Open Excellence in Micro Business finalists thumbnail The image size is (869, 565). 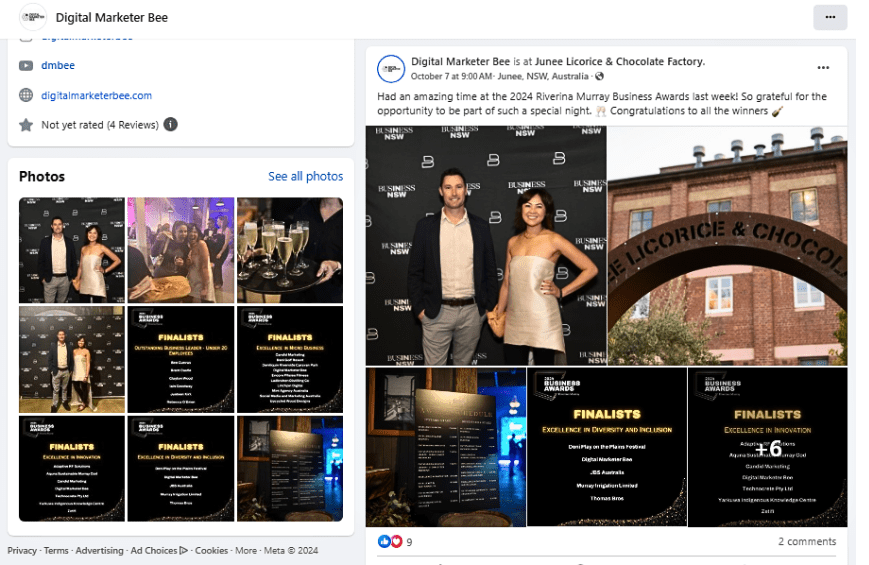290,359
